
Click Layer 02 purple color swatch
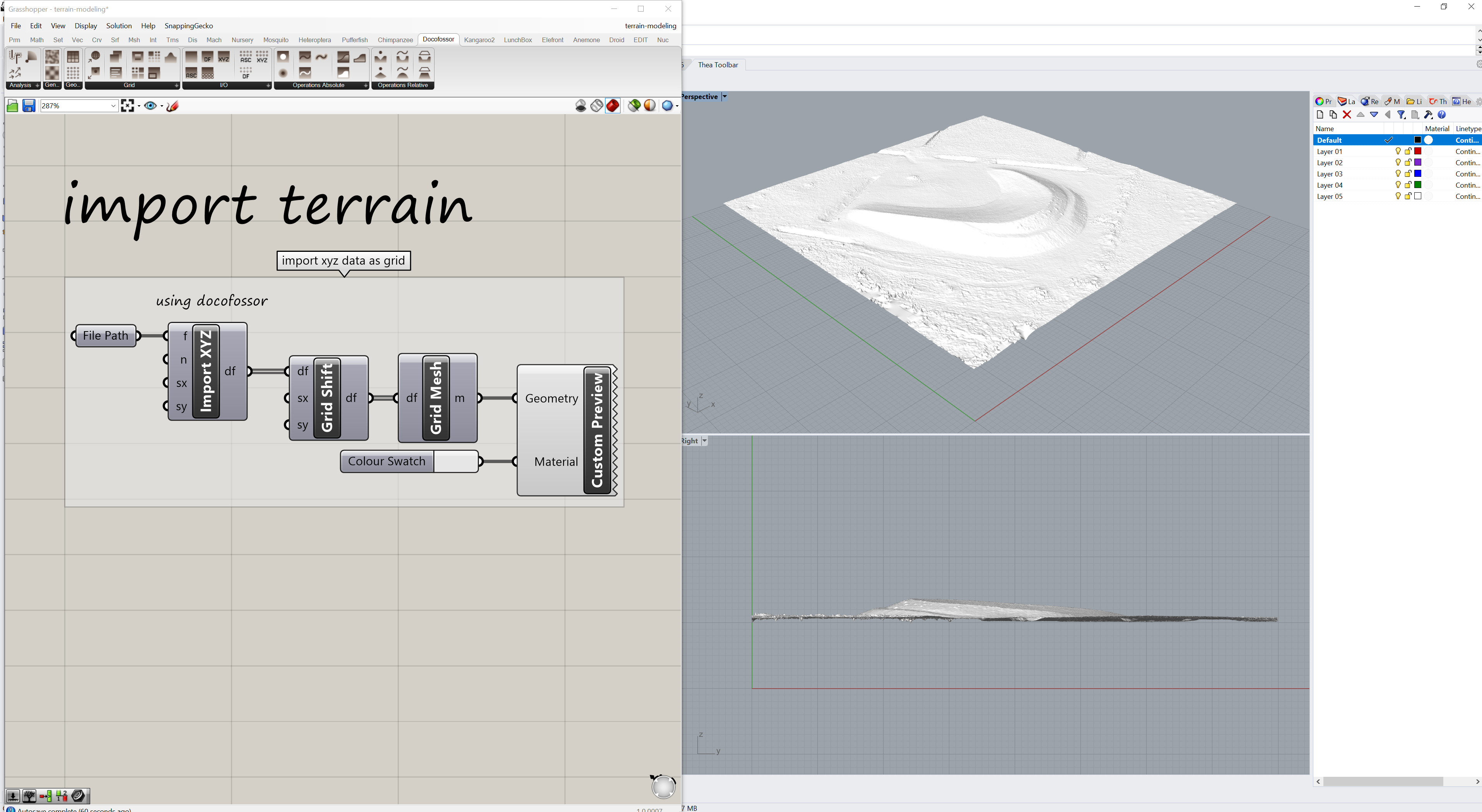(x=1418, y=163)
